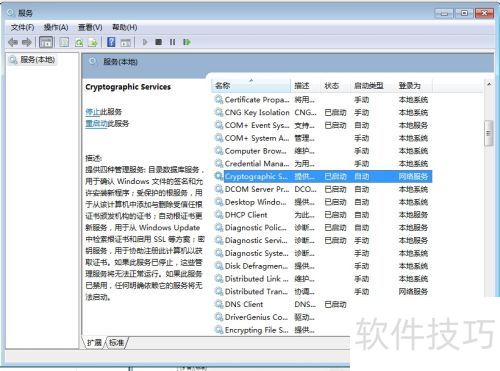The width and height of the screenshot is (500, 371).
Task: Sort by the 登录为 column header
Action: point(413,86)
